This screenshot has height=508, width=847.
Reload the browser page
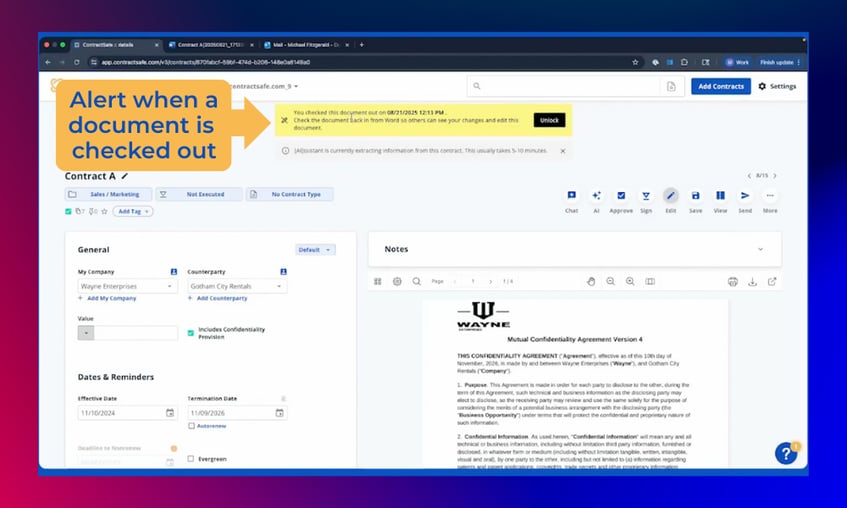tap(77, 62)
